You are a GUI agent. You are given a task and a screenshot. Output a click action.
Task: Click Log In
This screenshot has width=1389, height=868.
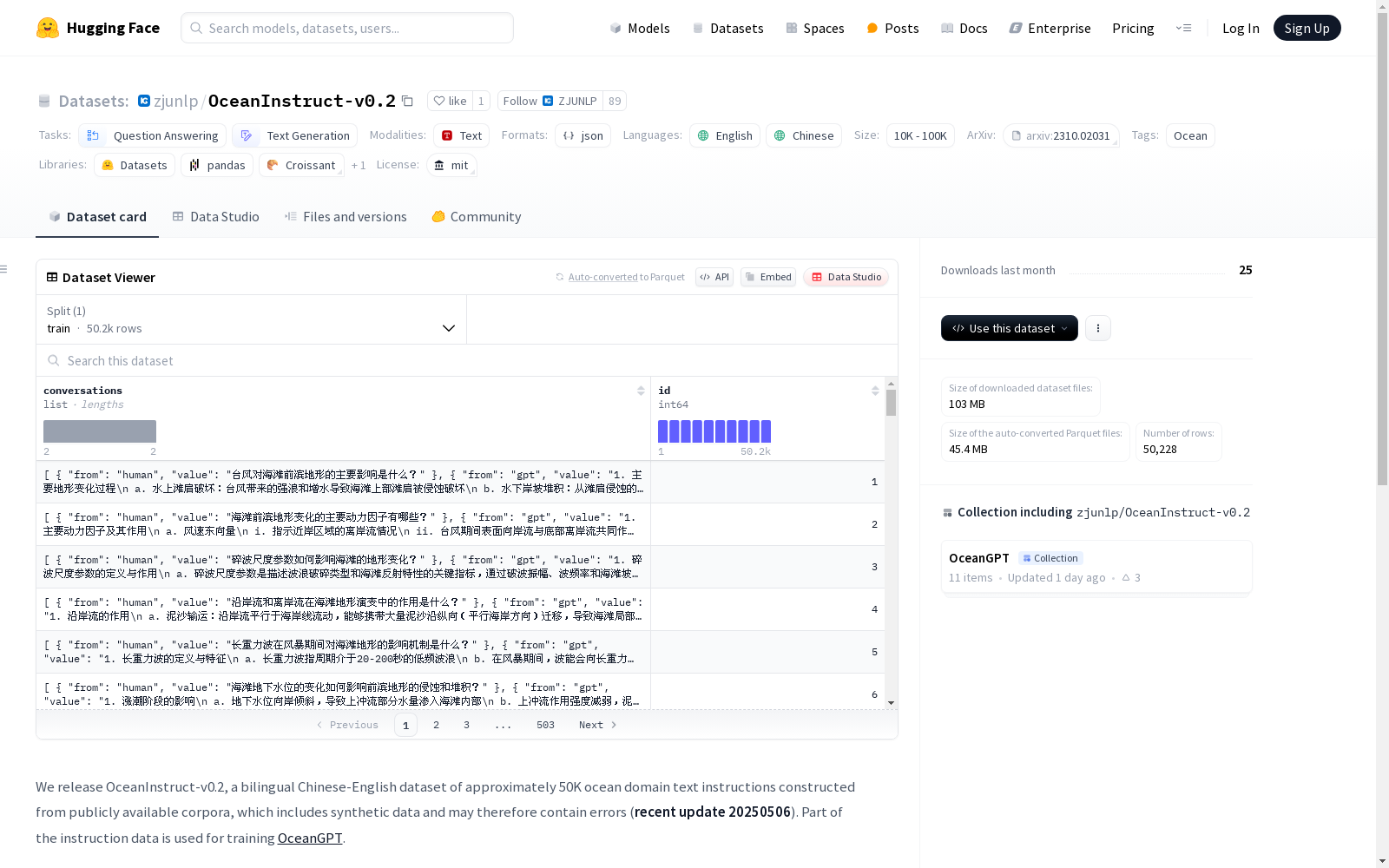pyautogui.click(x=1241, y=28)
